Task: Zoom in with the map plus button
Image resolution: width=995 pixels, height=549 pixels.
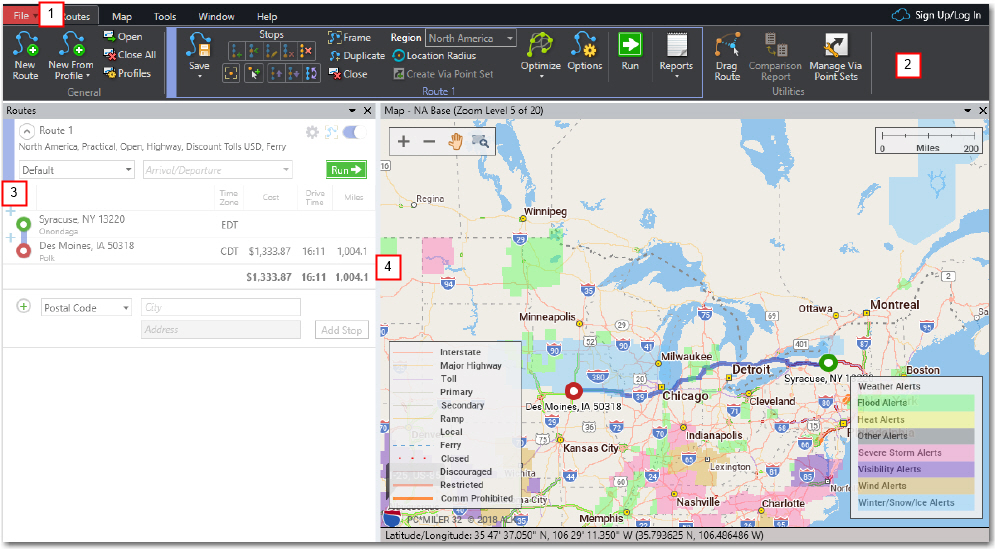Action: [x=404, y=141]
